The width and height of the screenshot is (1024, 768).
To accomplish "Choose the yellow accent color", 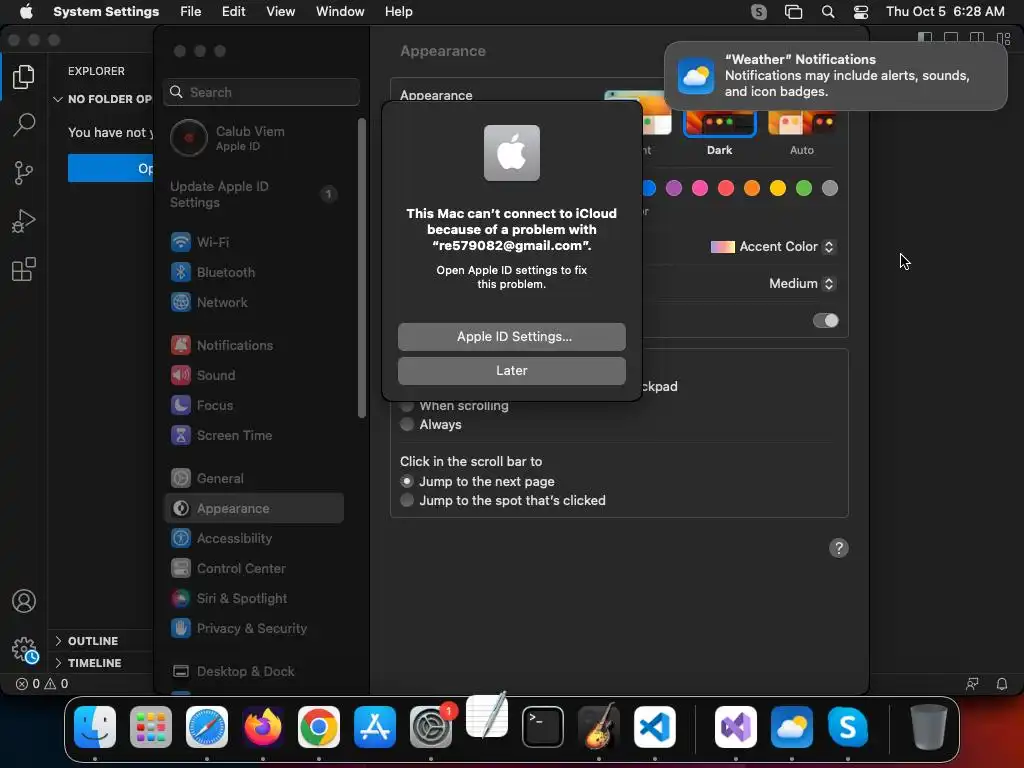I will 778,189.
